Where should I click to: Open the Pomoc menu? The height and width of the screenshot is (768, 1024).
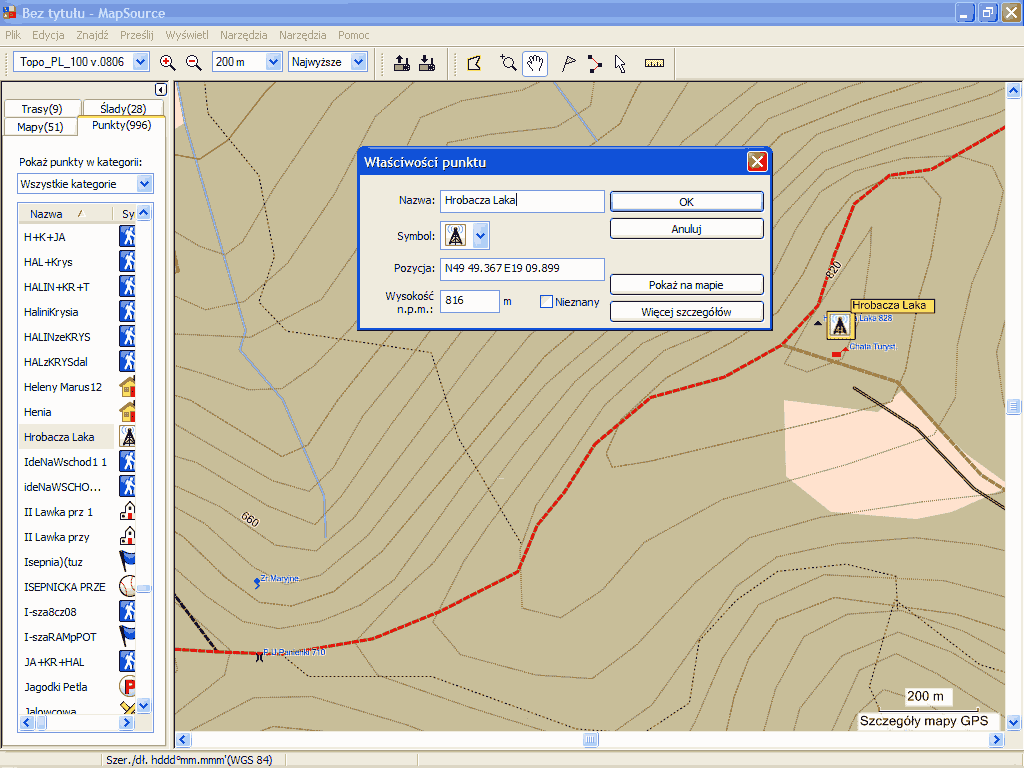353,35
